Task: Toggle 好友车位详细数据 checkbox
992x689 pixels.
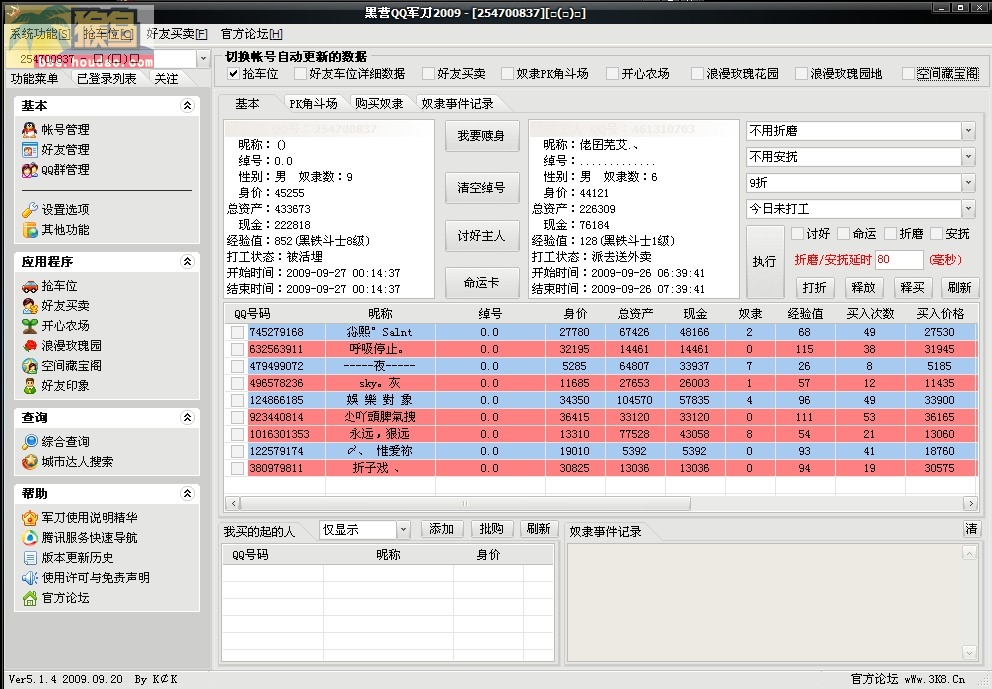Action: pyautogui.click(x=300, y=74)
